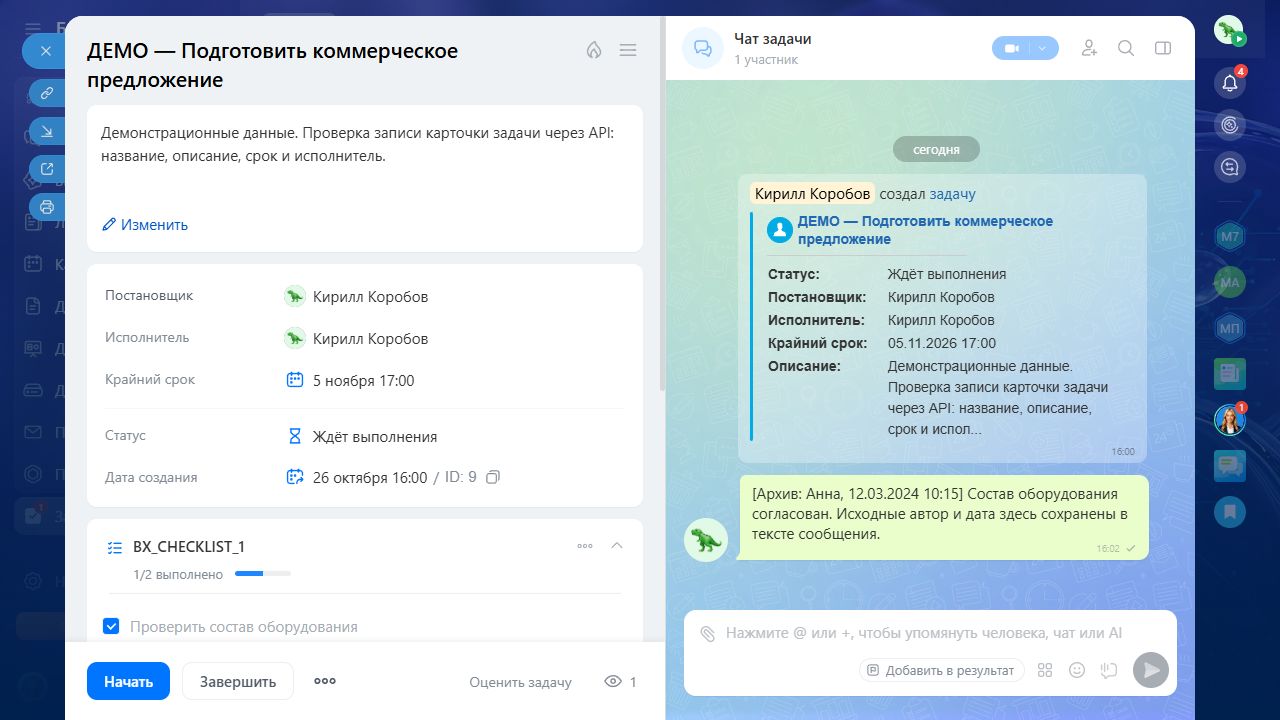Open the ДЕМО task title link in chat

pos(925,230)
